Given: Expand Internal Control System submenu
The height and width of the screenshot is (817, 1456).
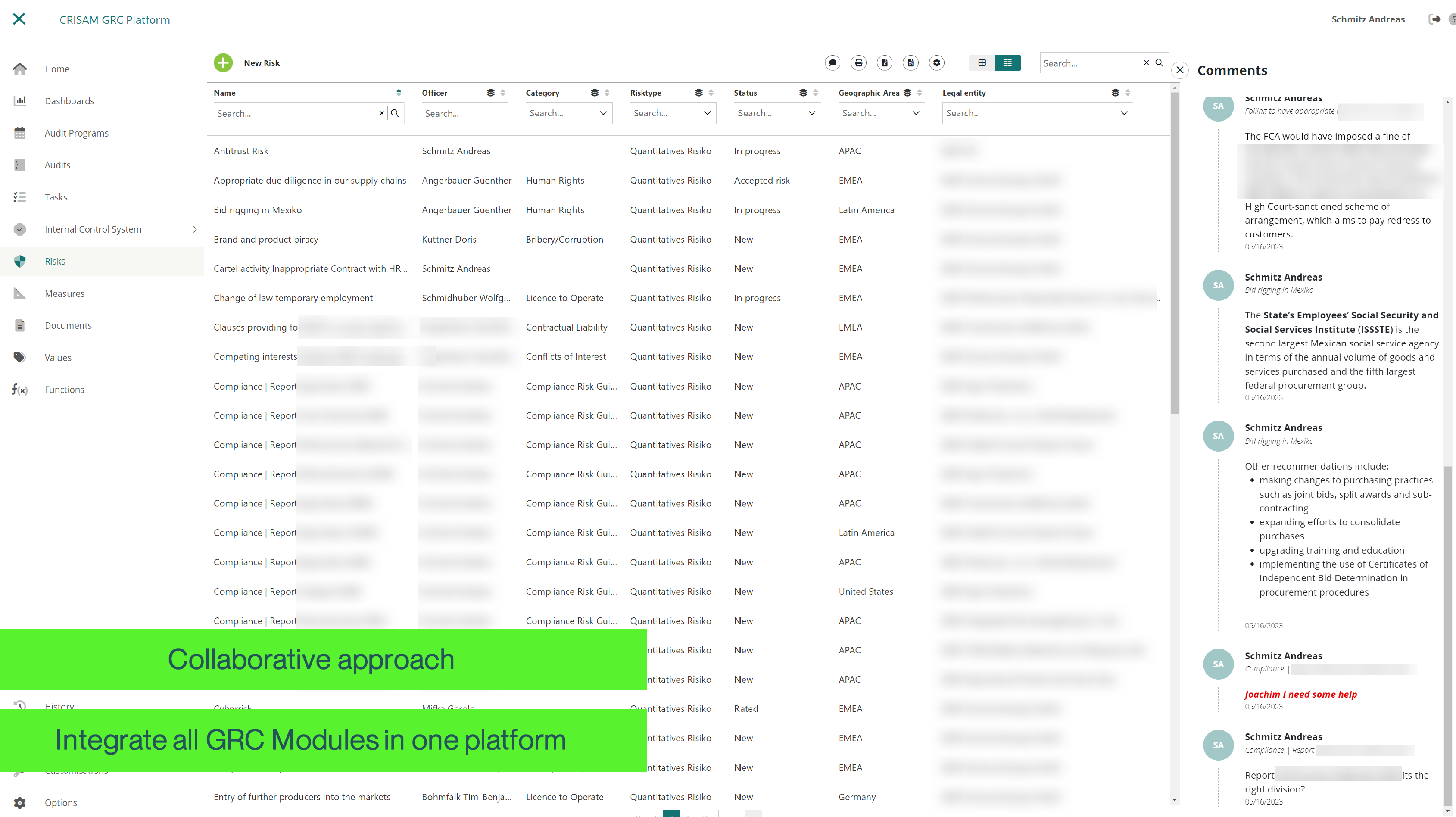Looking at the screenshot, I should coord(195,229).
